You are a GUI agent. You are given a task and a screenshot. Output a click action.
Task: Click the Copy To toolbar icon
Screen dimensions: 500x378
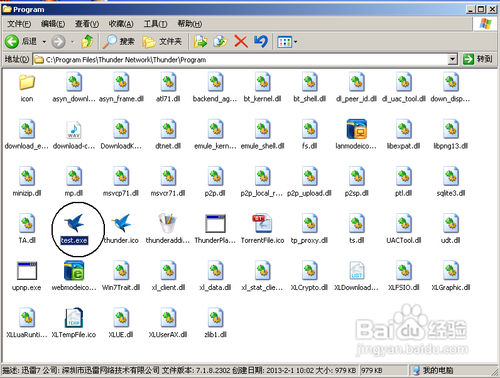[x=220, y=41]
